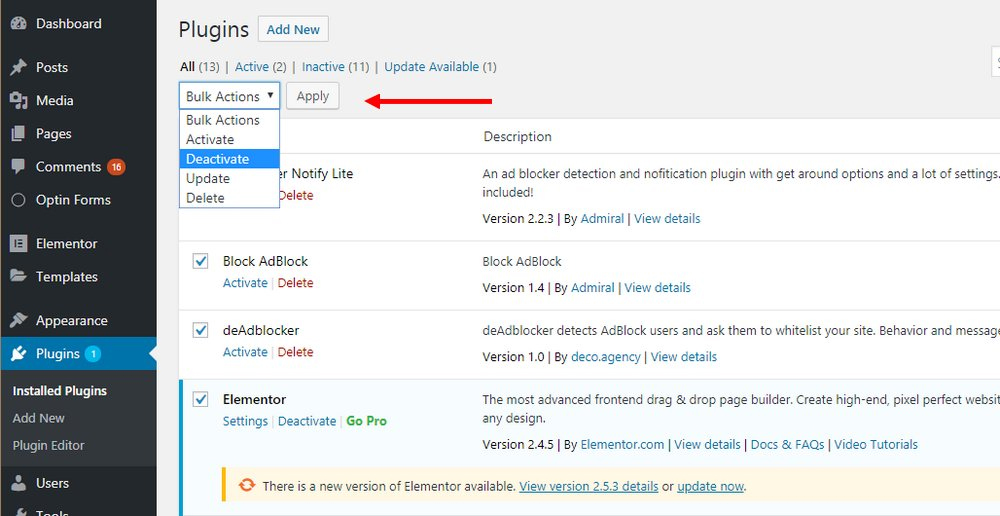The width and height of the screenshot is (1000, 516).
Task: Open Add New plugins submenu
Action: pyautogui.click(x=39, y=418)
